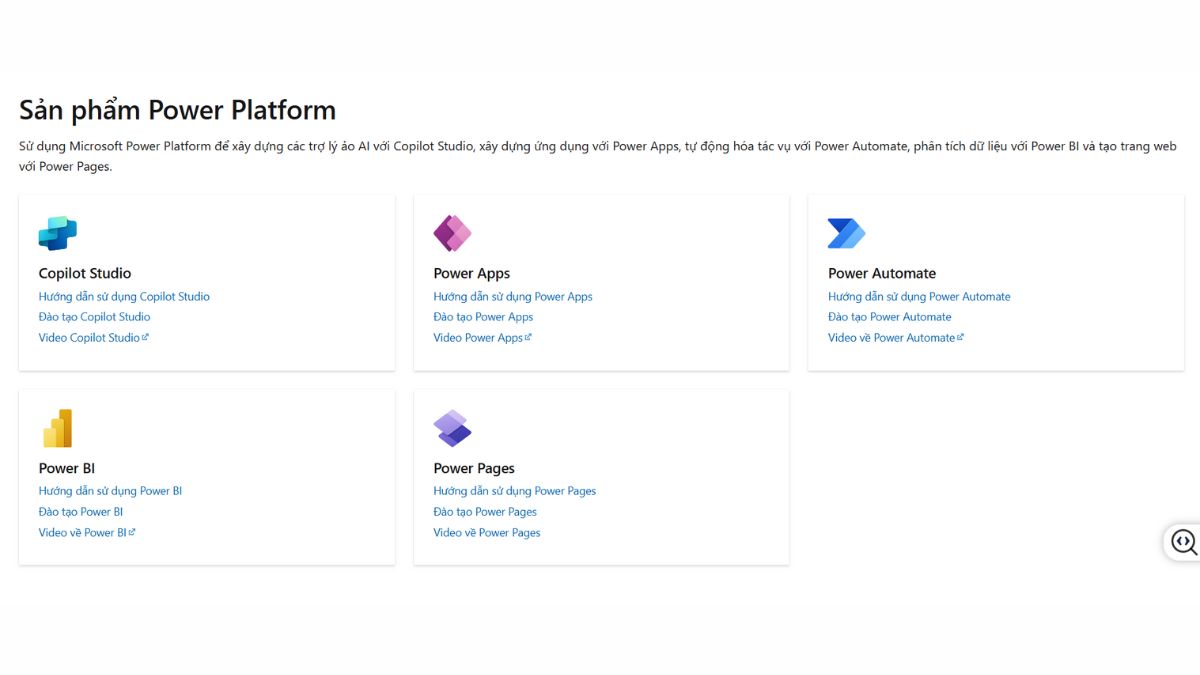Screen dimensions: 1200x675
Task: Open Hướng dẫn sử dụng Power Automate link
Action: [x=919, y=297]
